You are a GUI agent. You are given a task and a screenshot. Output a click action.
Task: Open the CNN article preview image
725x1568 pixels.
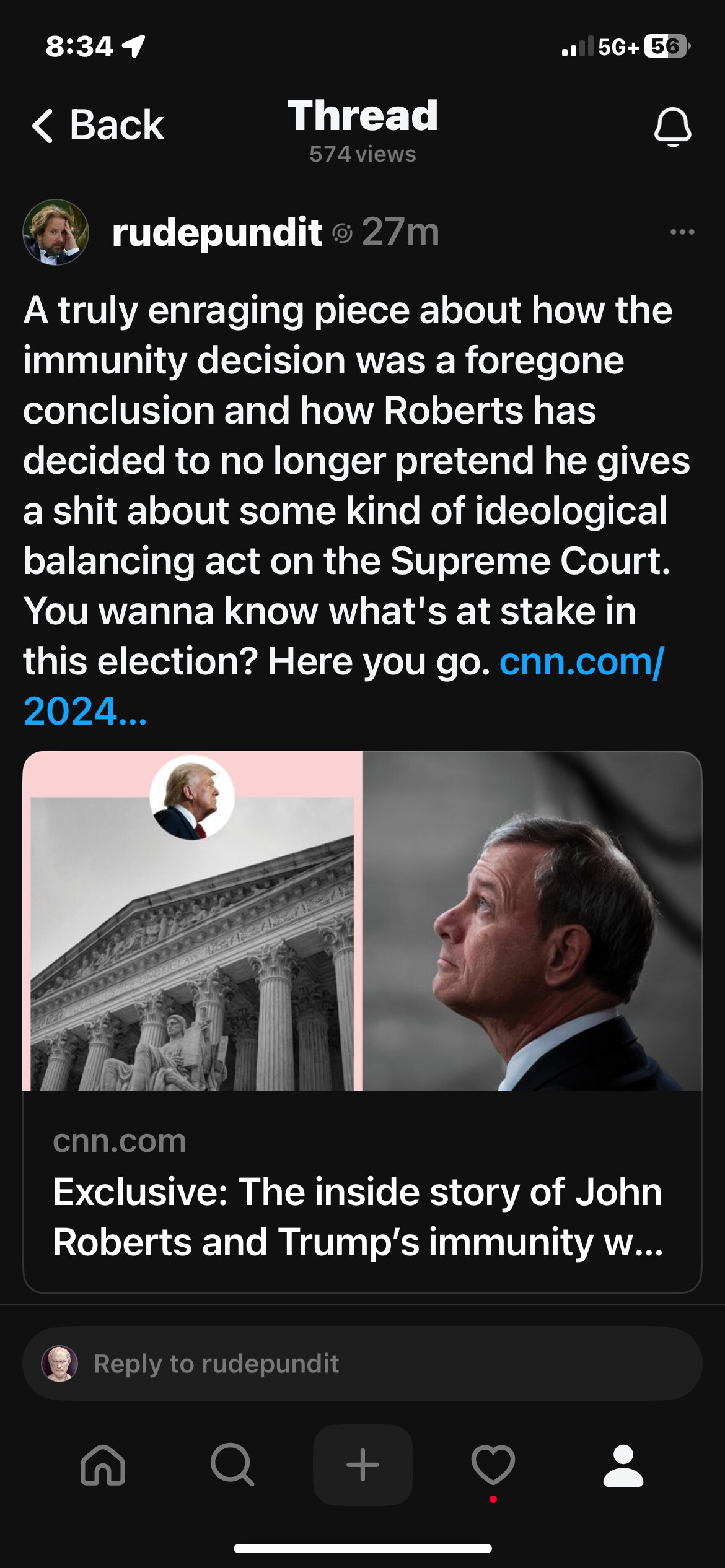tap(362, 920)
